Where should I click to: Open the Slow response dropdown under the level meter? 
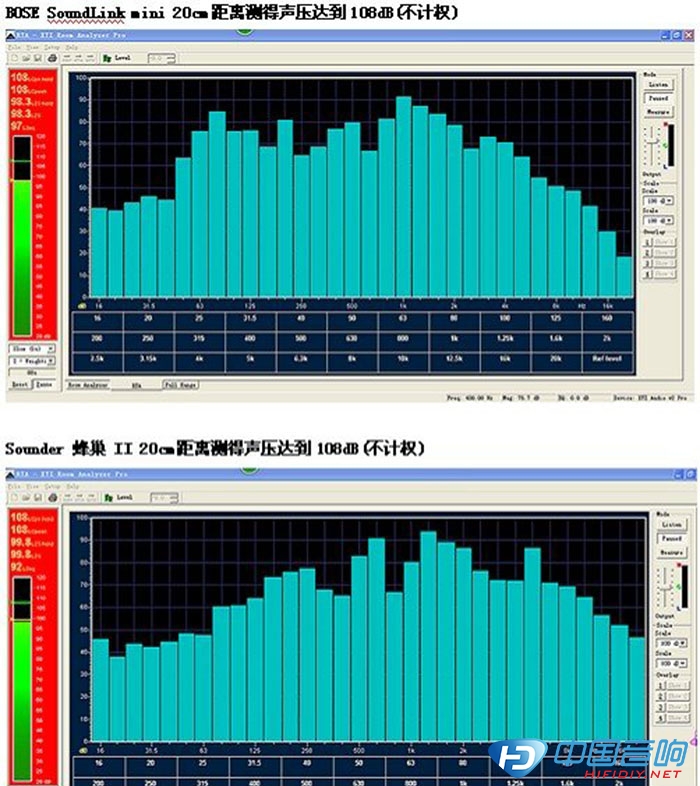[x=30, y=349]
